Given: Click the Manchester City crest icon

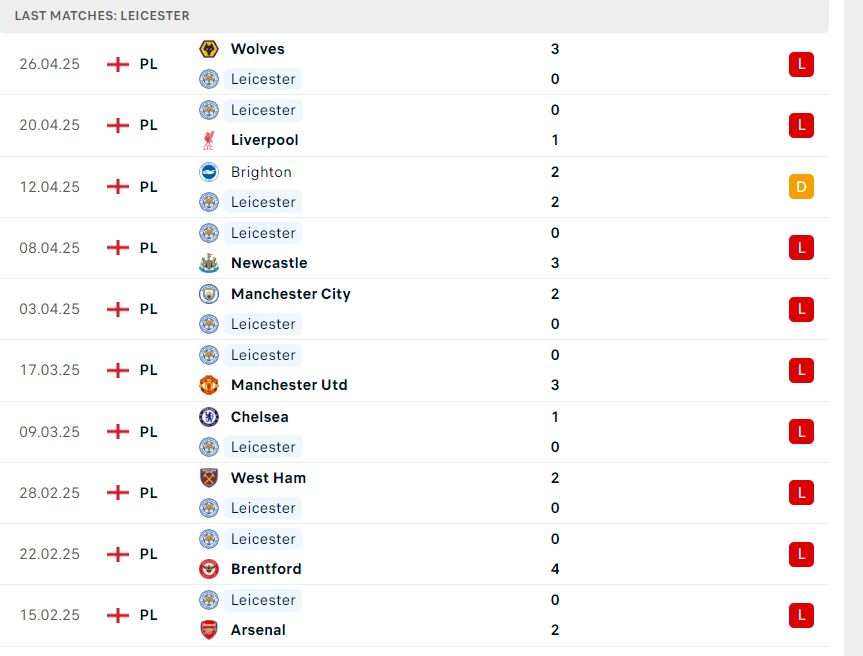Looking at the screenshot, I should point(209,294).
